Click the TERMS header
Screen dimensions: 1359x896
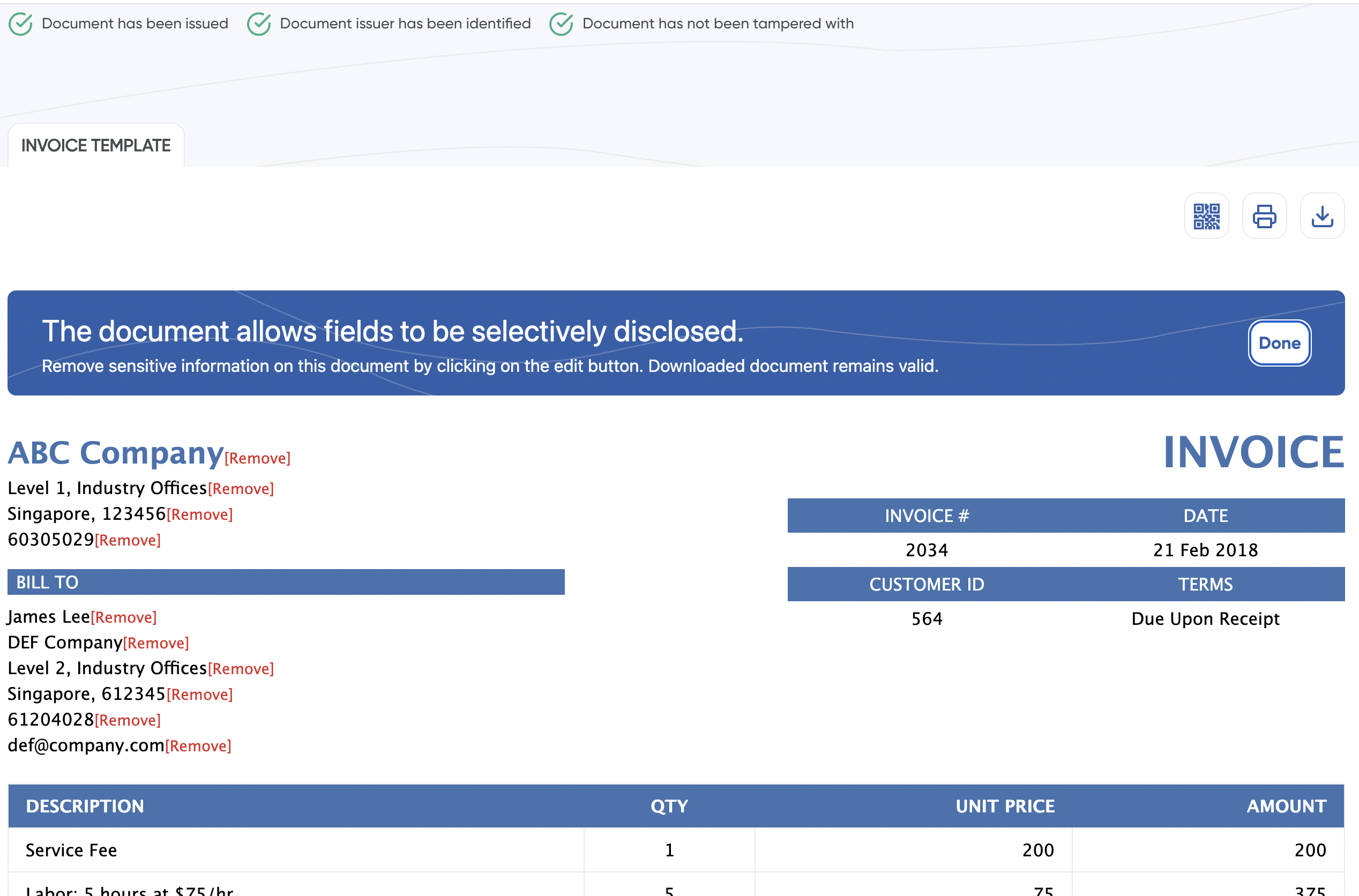coord(1205,584)
